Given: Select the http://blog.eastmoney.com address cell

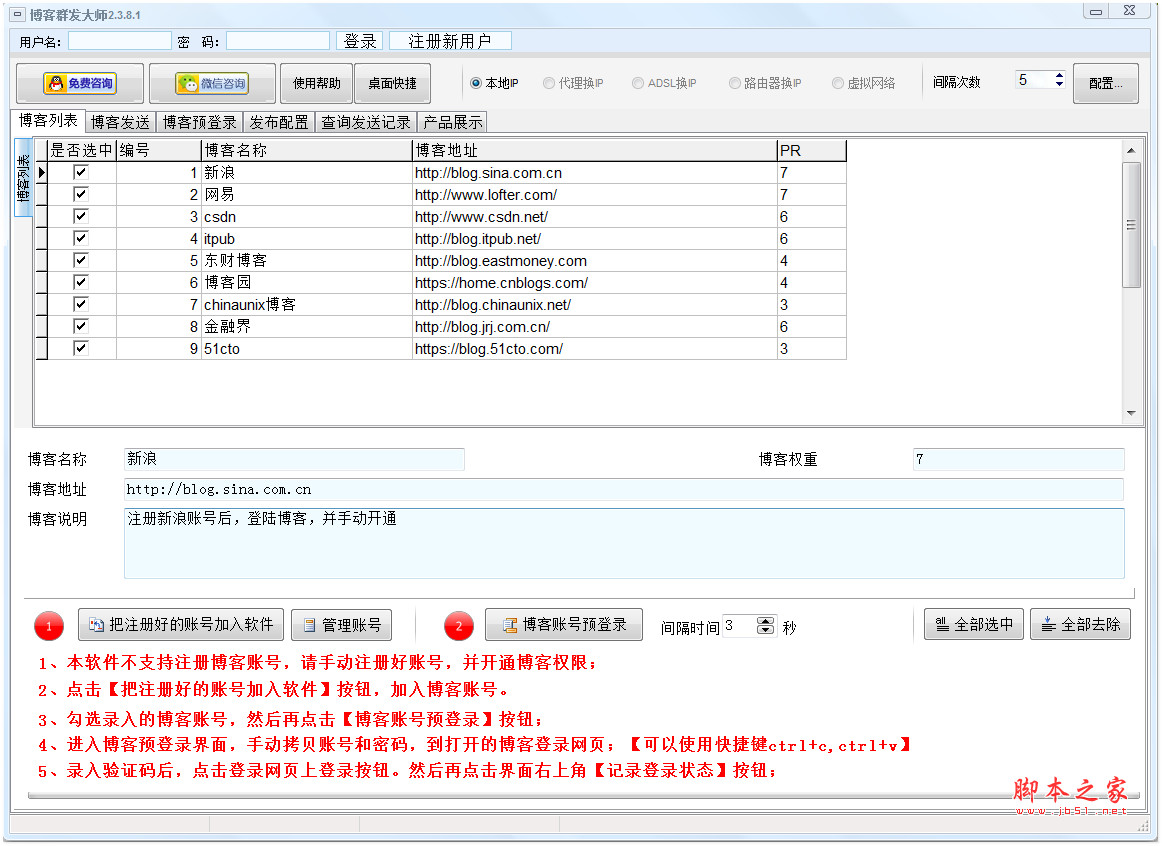Looking at the screenshot, I should pos(594,261).
